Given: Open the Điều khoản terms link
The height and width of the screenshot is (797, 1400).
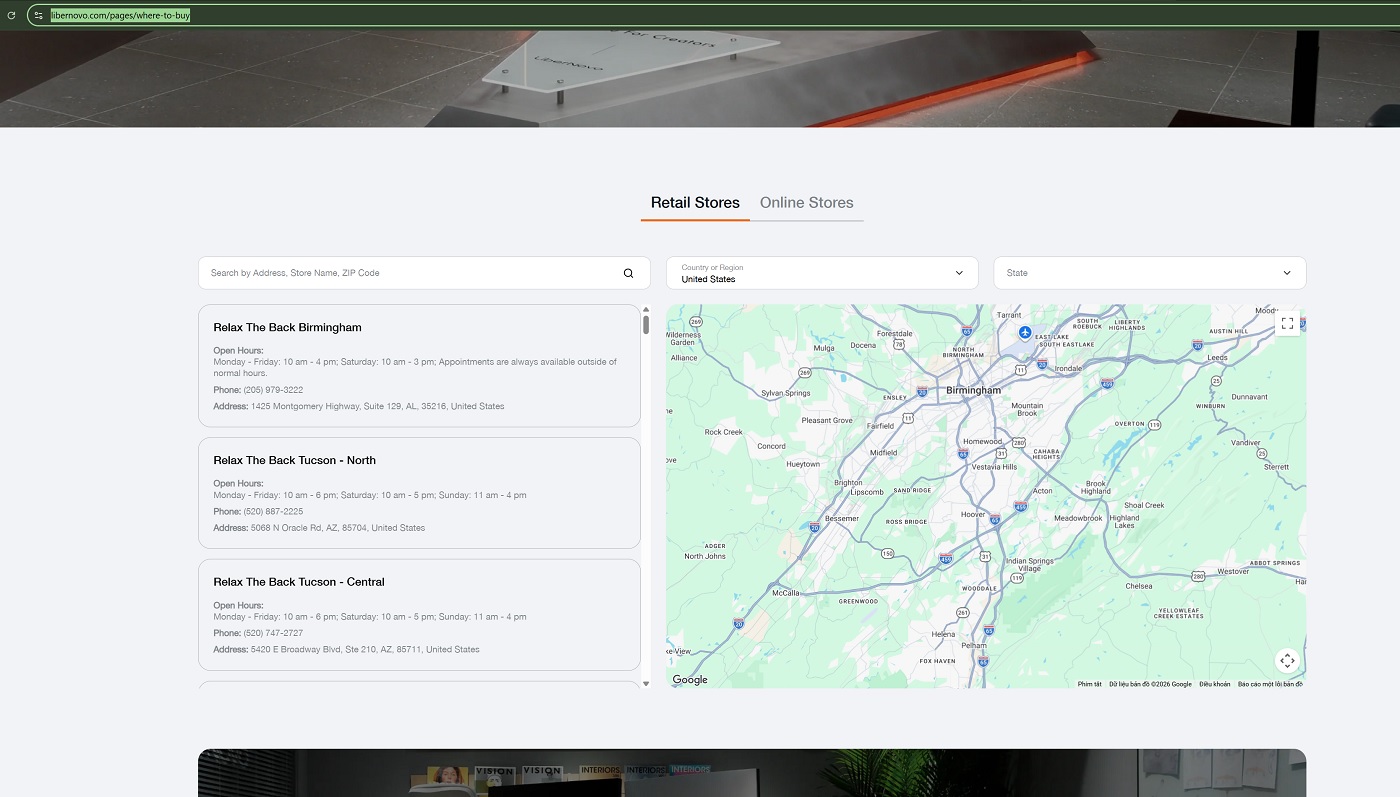Looking at the screenshot, I should 1215,684.
